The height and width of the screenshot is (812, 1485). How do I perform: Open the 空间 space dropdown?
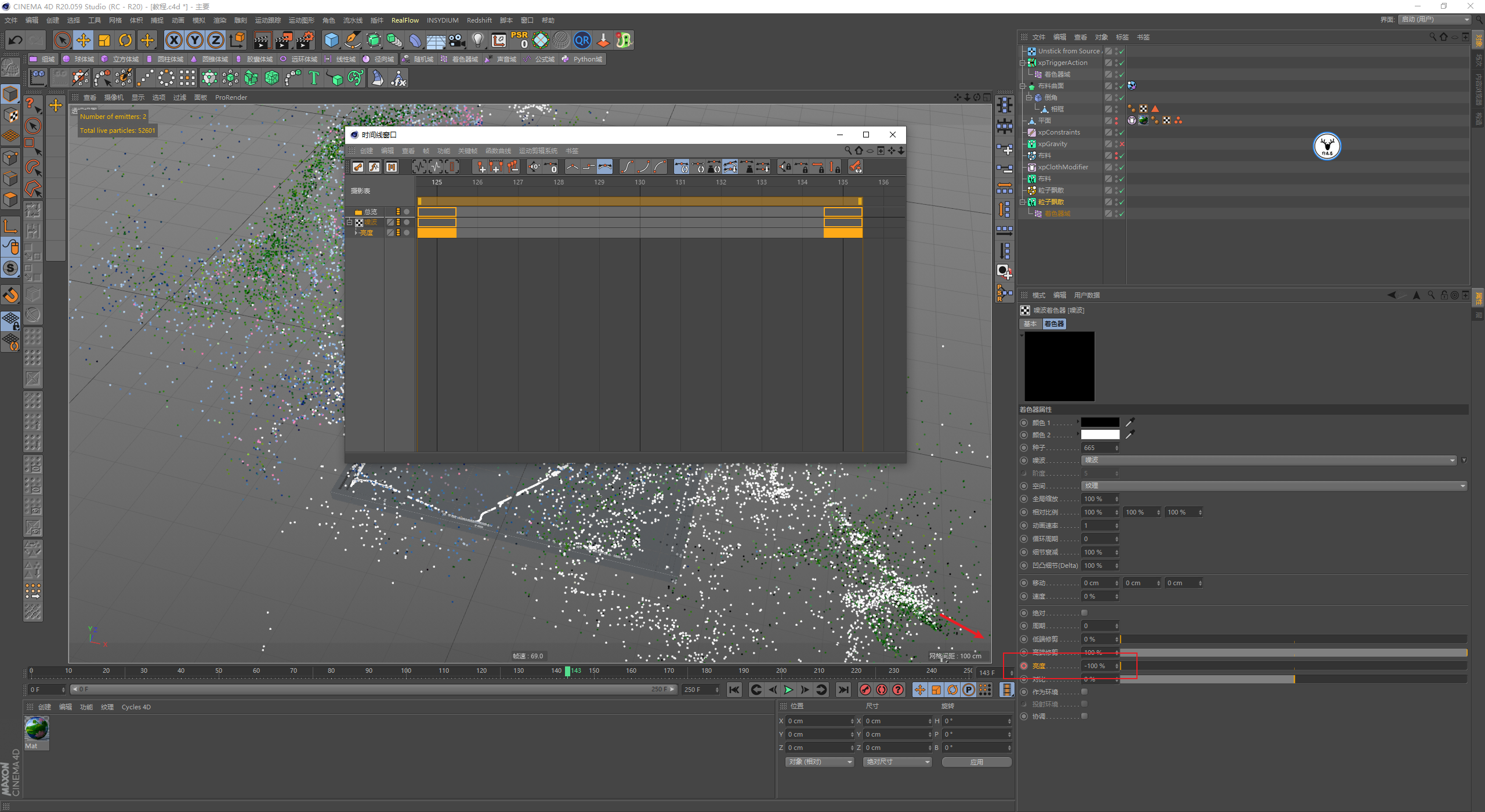click(1274, 486)
